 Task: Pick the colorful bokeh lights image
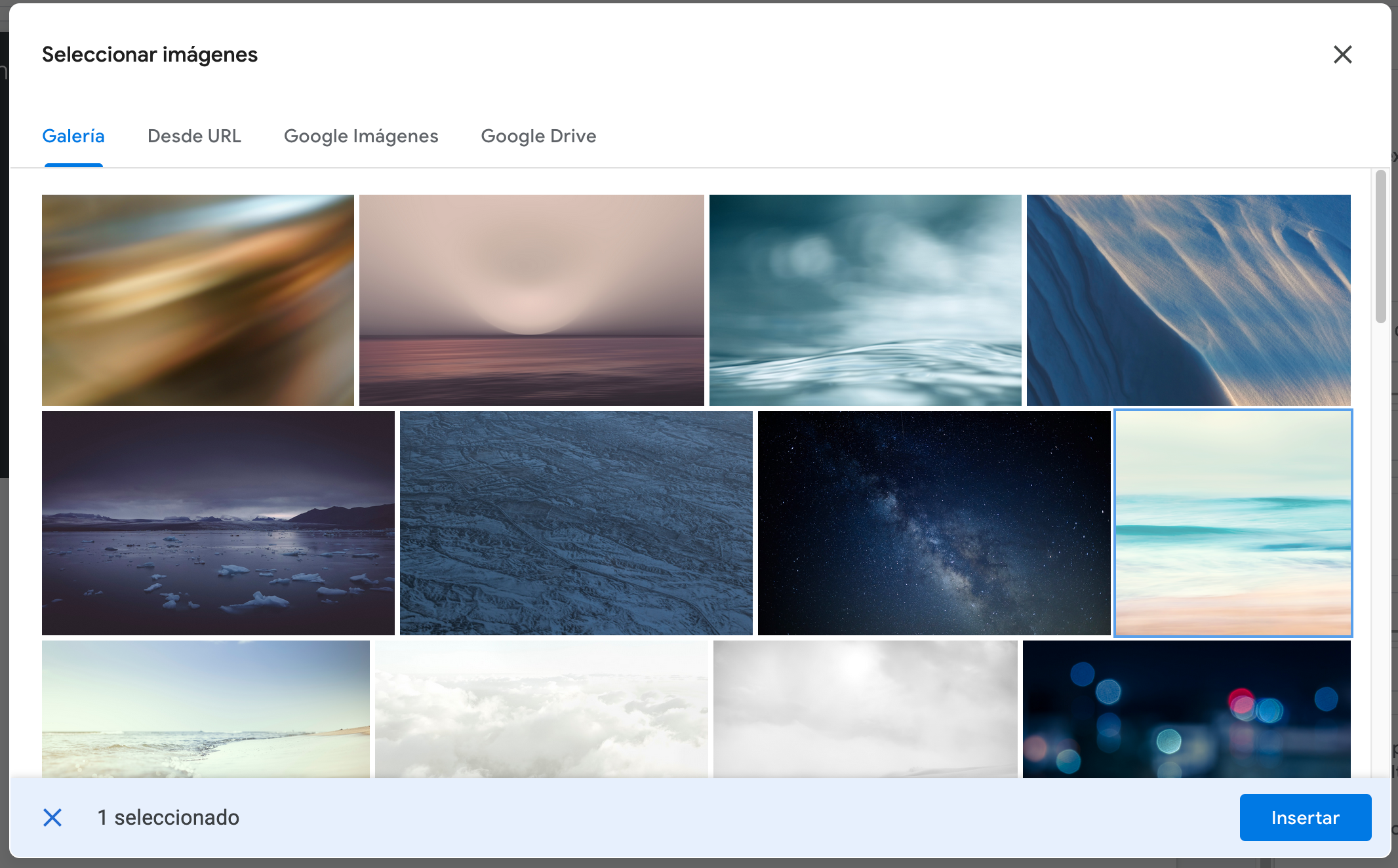tap(1186, 709)
